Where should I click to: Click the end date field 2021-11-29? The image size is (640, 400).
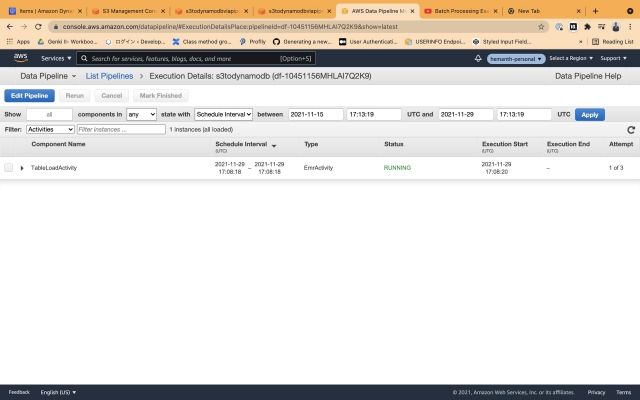tap(466, 114)
